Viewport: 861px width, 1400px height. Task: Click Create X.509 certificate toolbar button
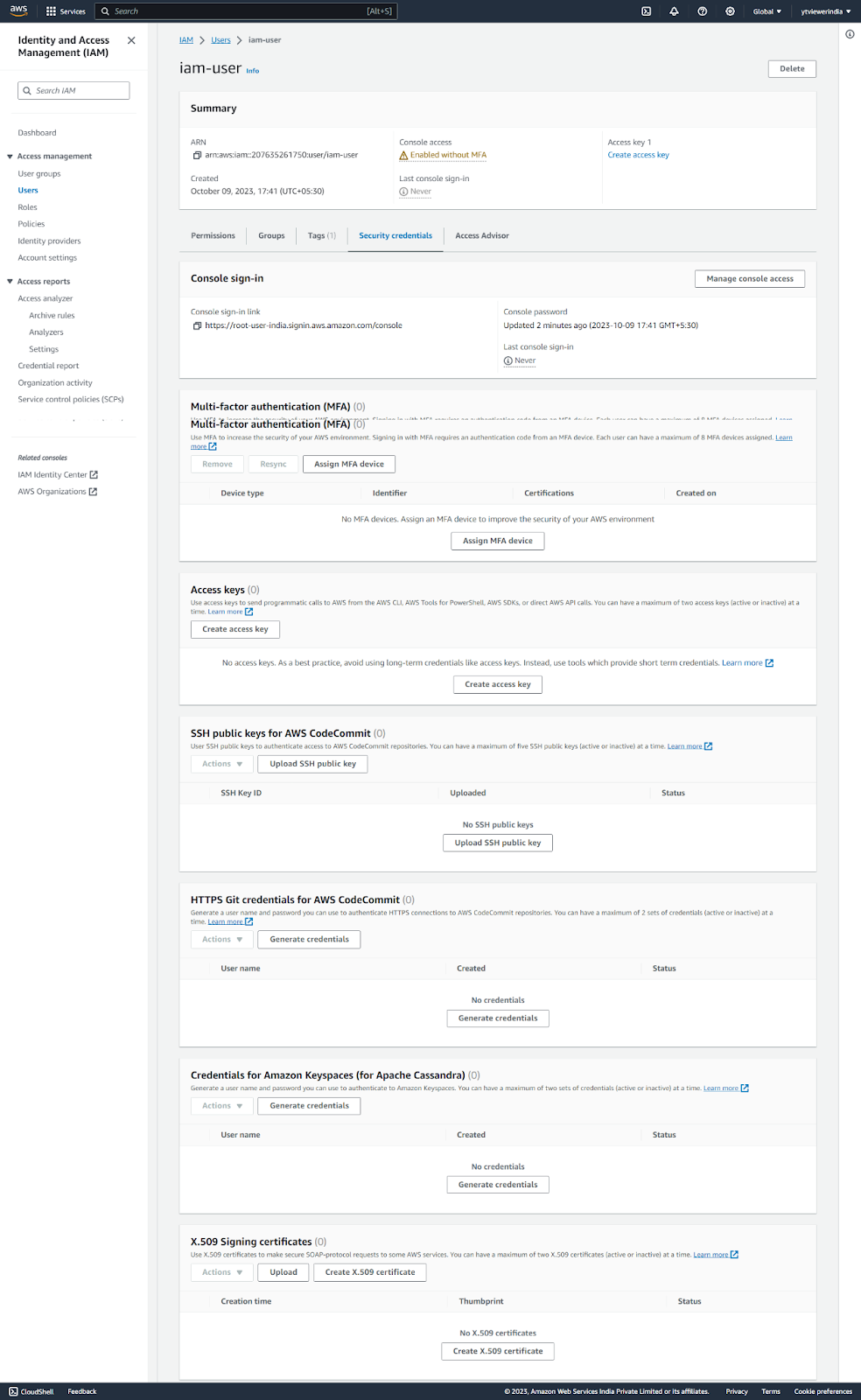click(370, 1272)
